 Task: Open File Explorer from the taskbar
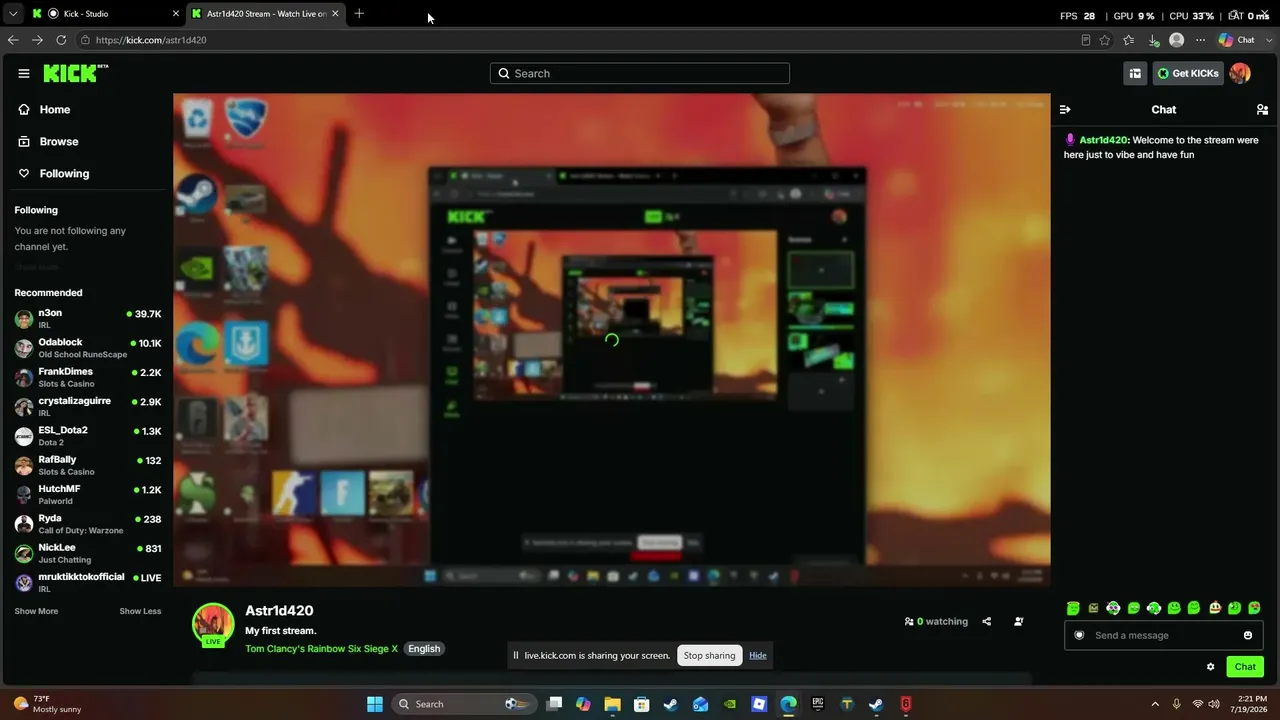coord(612,704)
